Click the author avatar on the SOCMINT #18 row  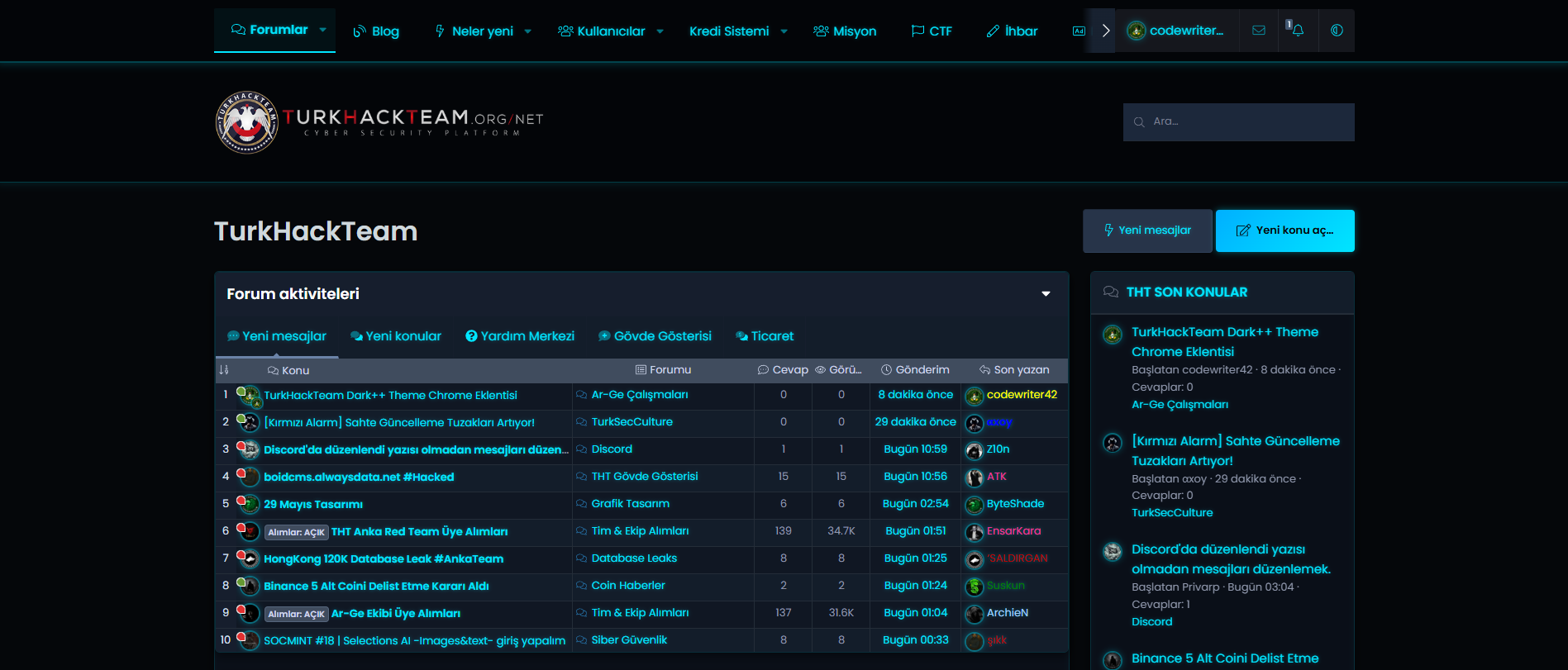(x=248, y=641)
